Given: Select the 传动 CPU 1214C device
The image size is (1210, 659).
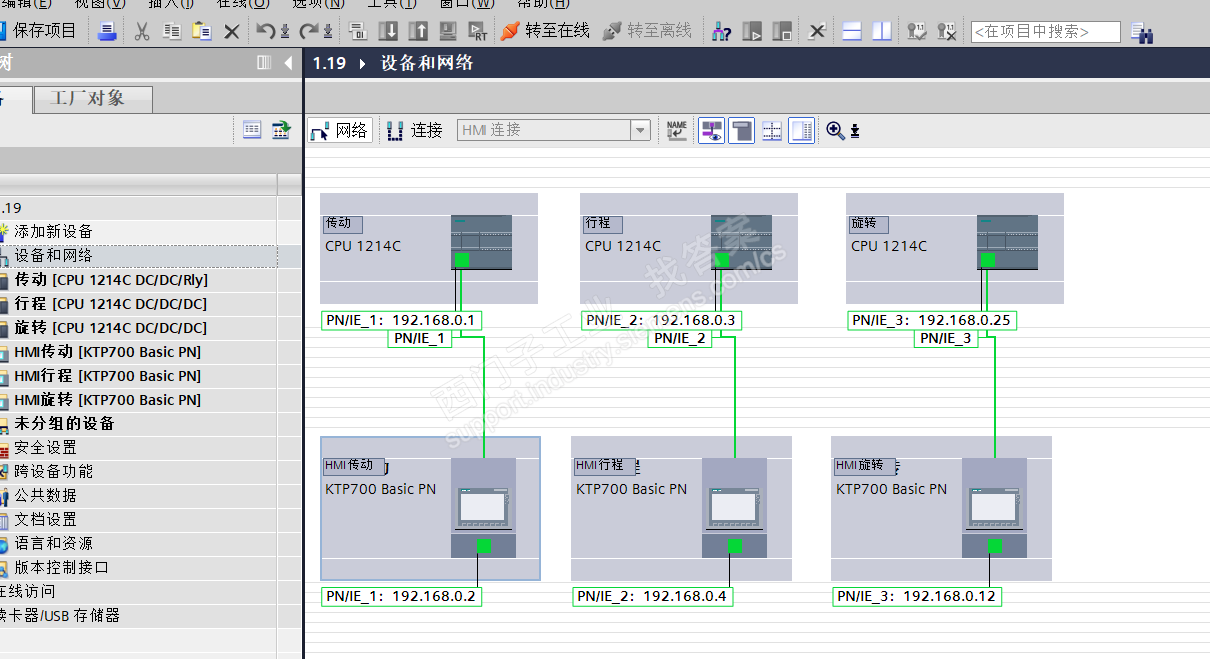Looking at the screenshot, I should (429, 248).
